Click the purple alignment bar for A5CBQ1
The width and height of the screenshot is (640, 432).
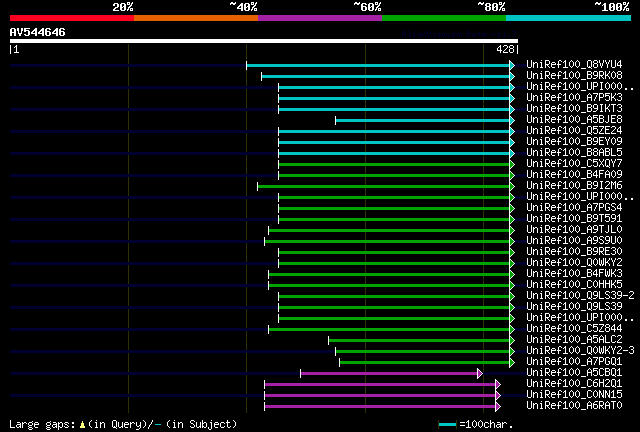389,374
